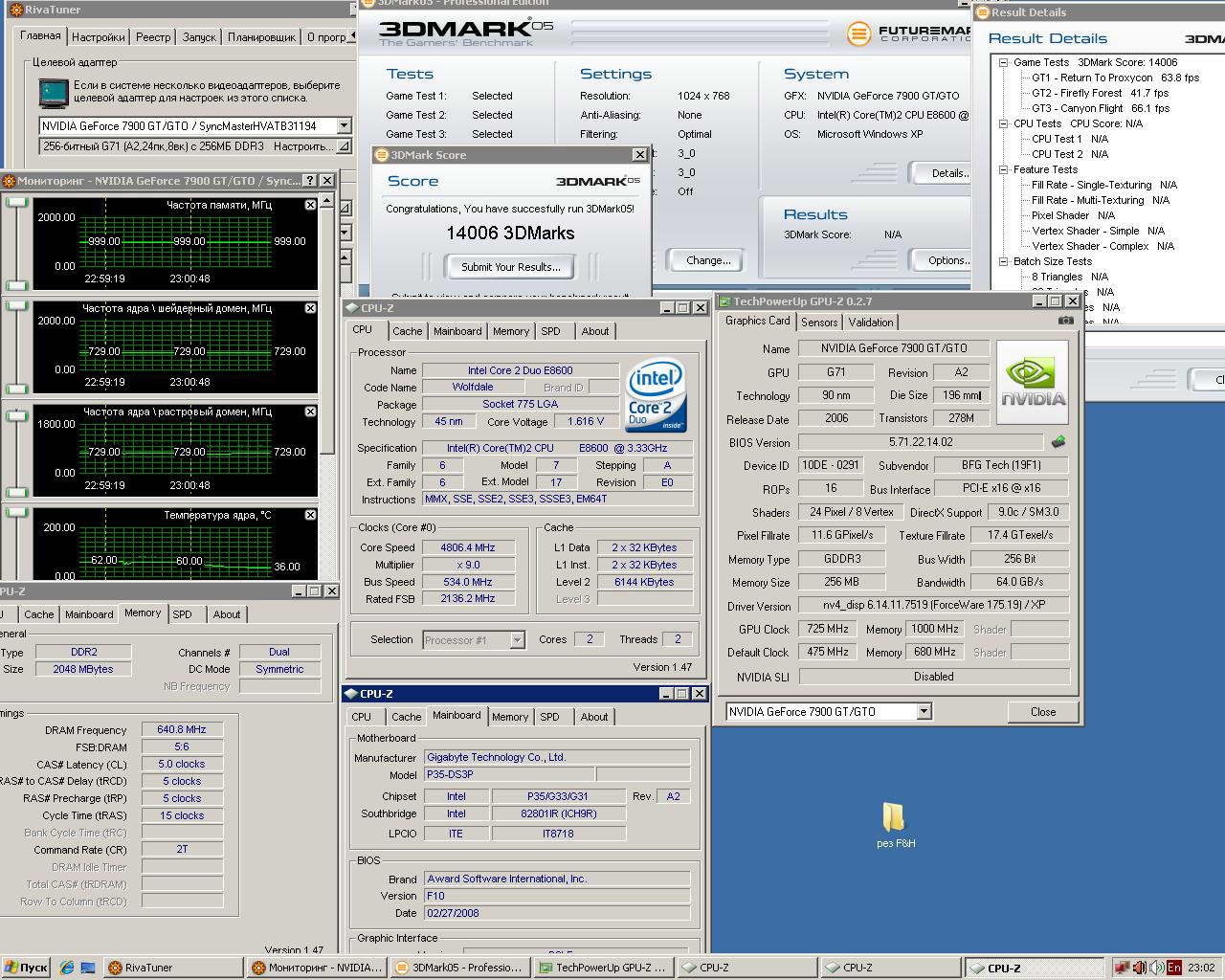This screenshot has width=1225, height=980.
Task: Select the GT1 - Return To Proxycon row
Action: [1116, 78]
